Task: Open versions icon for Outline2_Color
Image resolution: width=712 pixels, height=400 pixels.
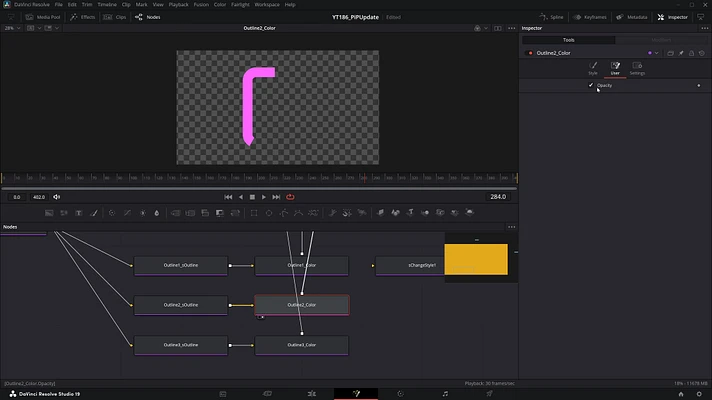Action: coord(670,53)
